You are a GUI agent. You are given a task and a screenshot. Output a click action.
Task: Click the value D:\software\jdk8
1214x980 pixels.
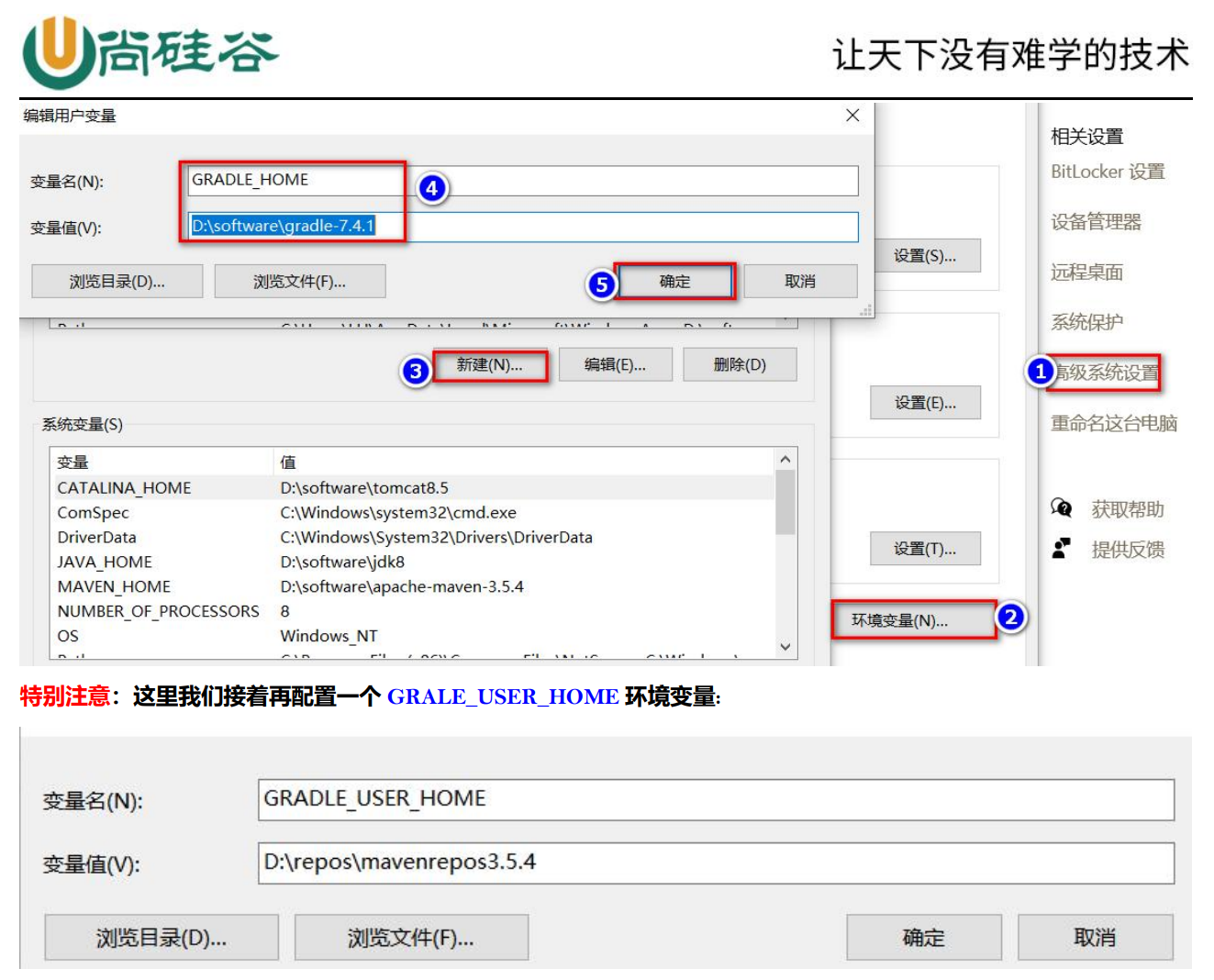click(342, 562)
